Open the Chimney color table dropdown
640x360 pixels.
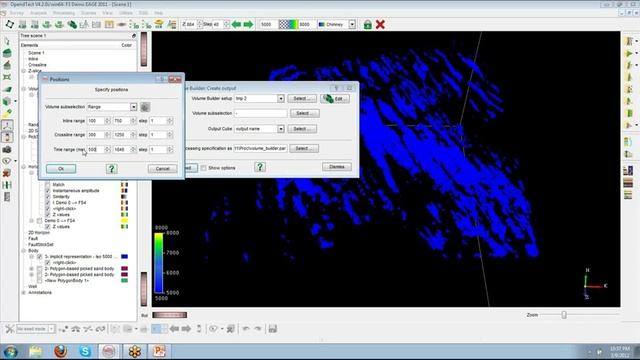click(352, 24)
